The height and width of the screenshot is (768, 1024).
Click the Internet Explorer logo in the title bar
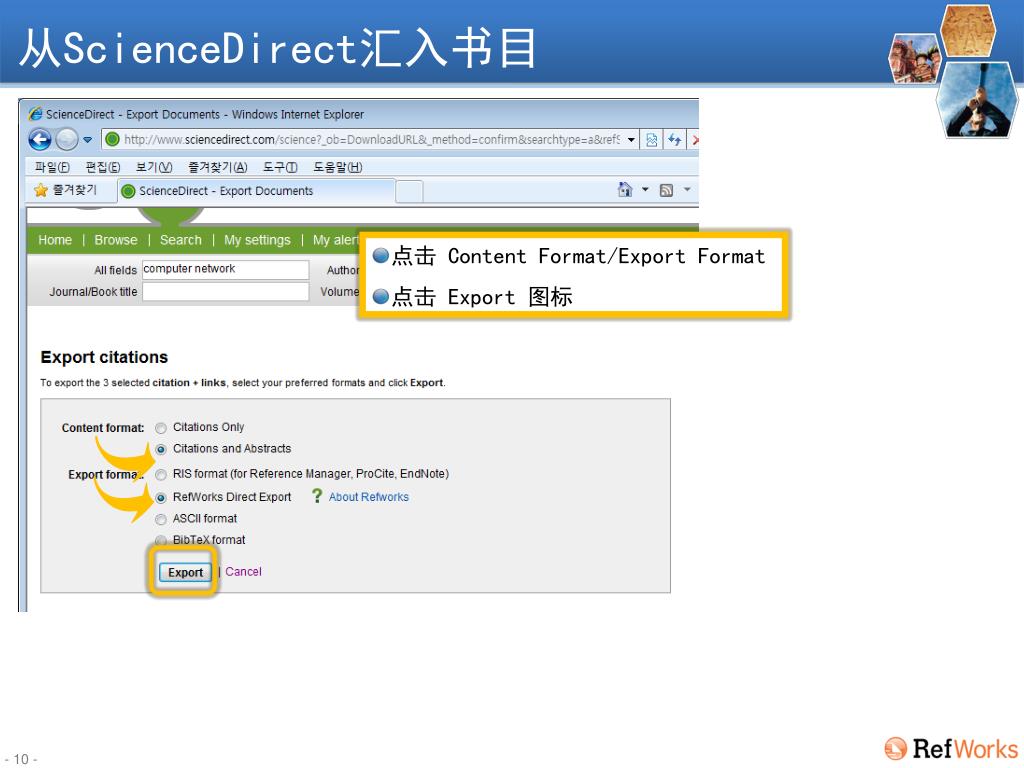point(35,114)
